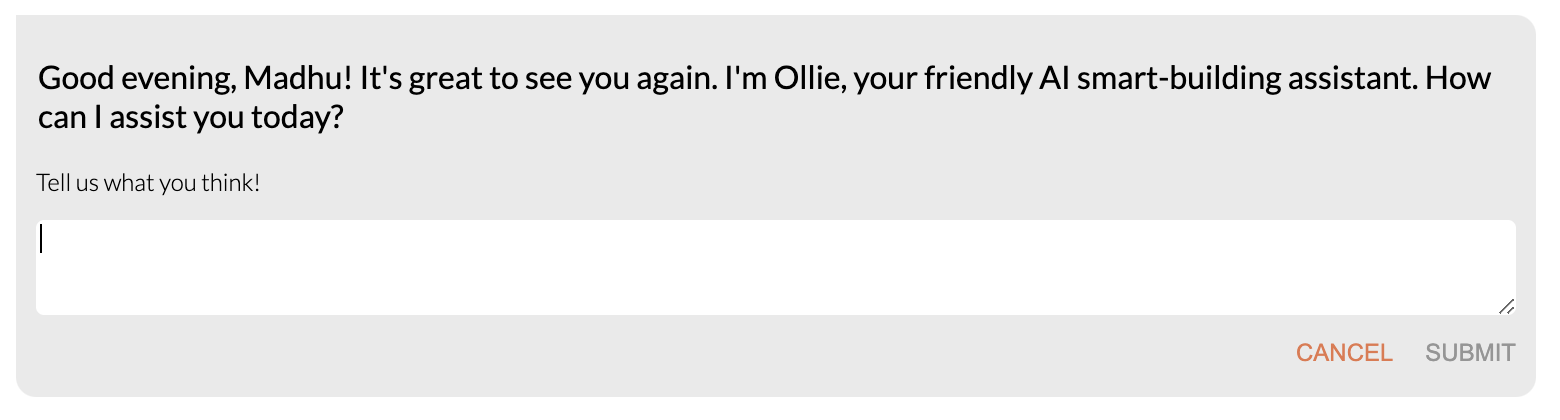Submit the feedback with SUBMIT

[x=1470, y=353]
